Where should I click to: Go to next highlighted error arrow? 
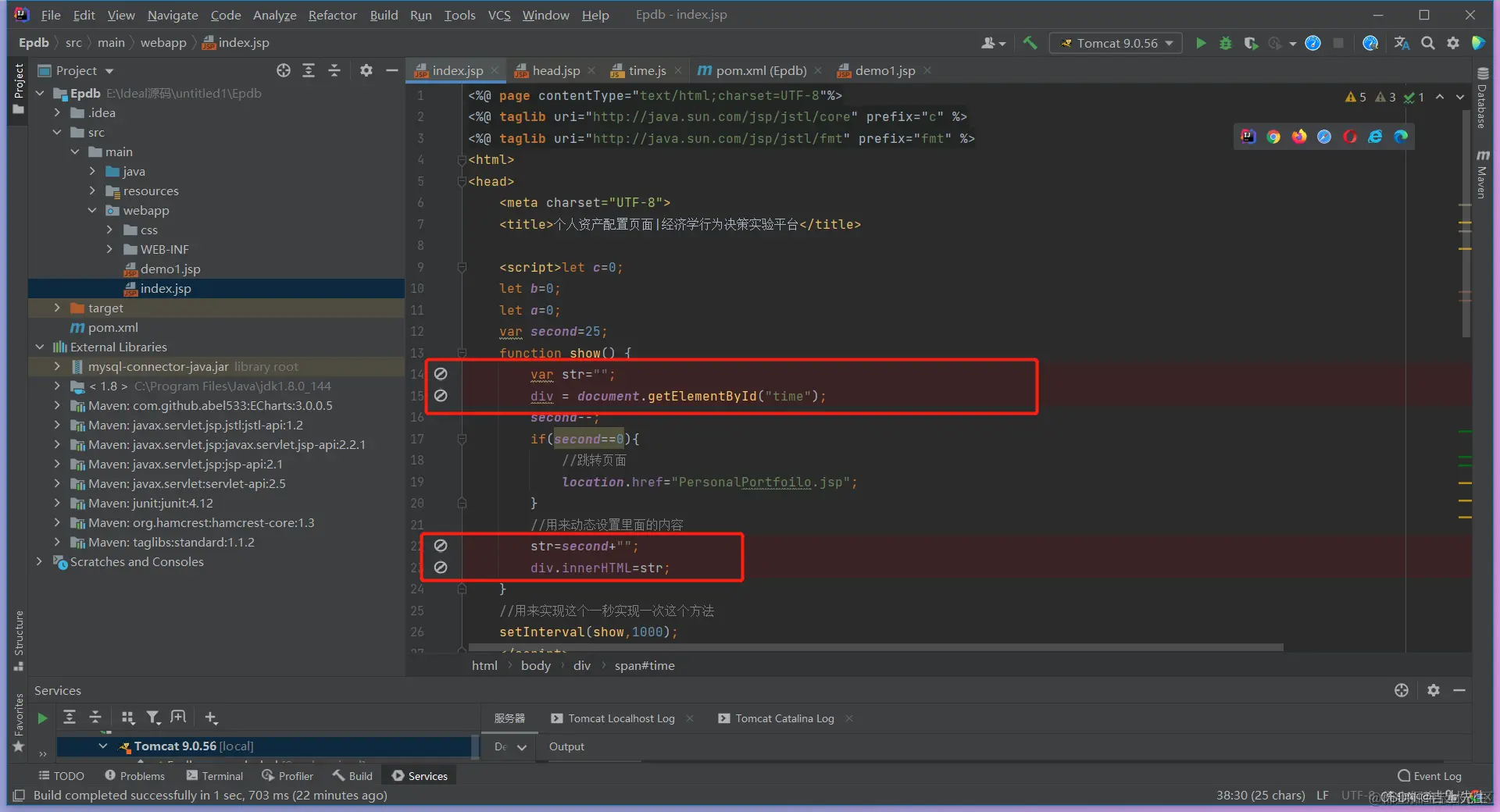coord(1459,97)
